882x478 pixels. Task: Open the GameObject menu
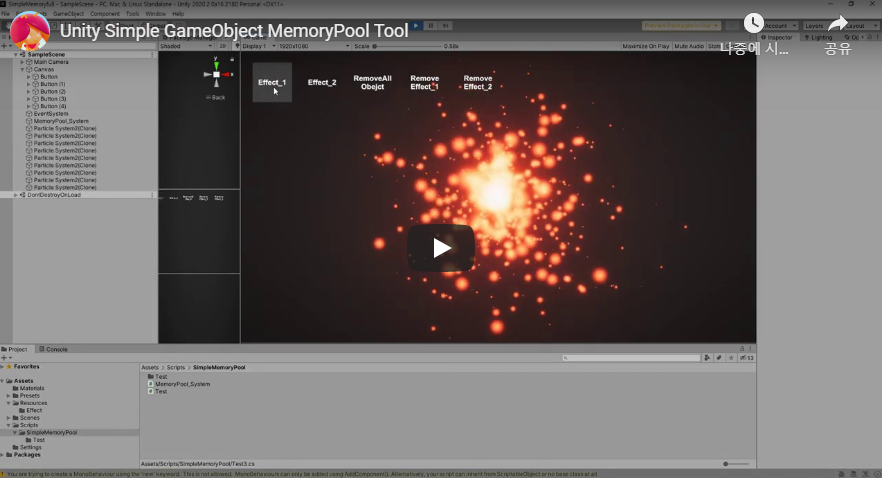coord(68,13)
